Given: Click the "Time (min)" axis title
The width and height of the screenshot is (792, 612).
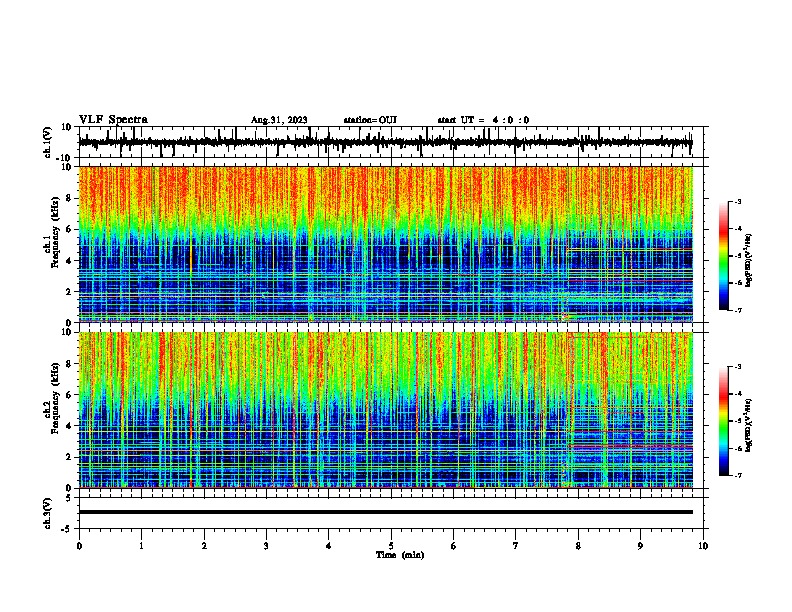Looking at the screenshot, I should [400, 555].
